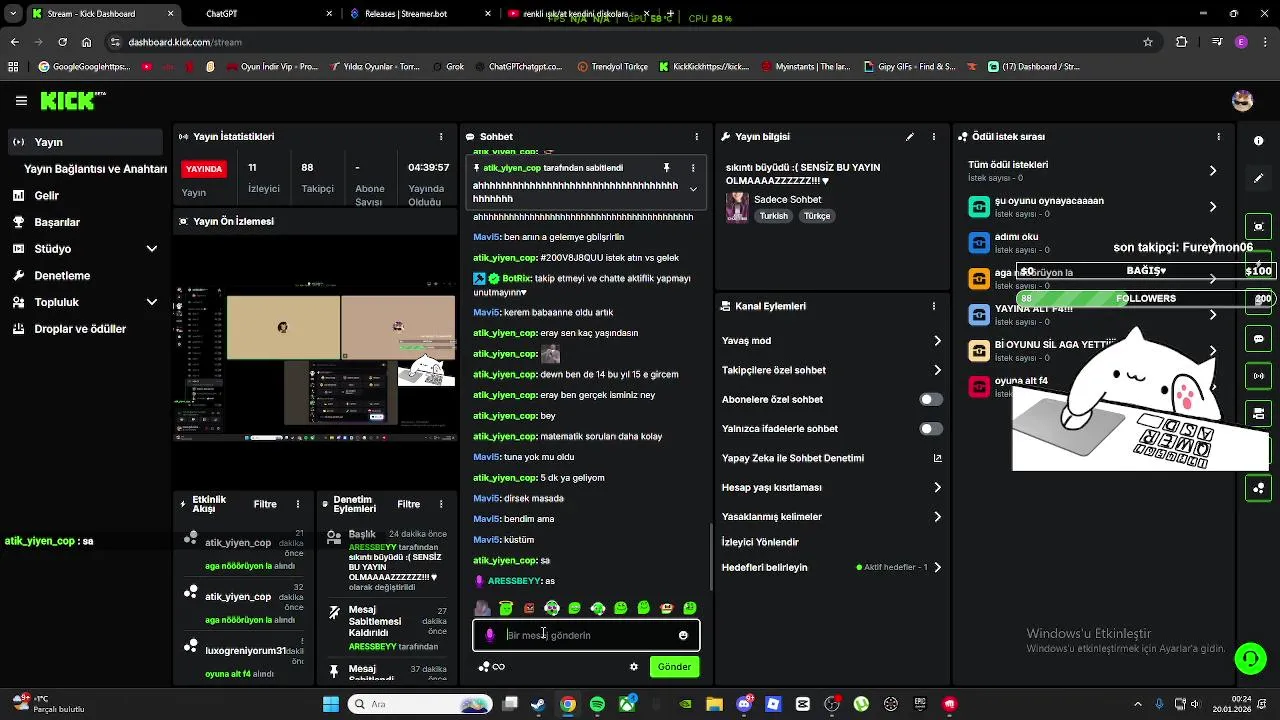The image size is (1280, 720).
Task: Click the KICK logo
Action: [72, 101]
